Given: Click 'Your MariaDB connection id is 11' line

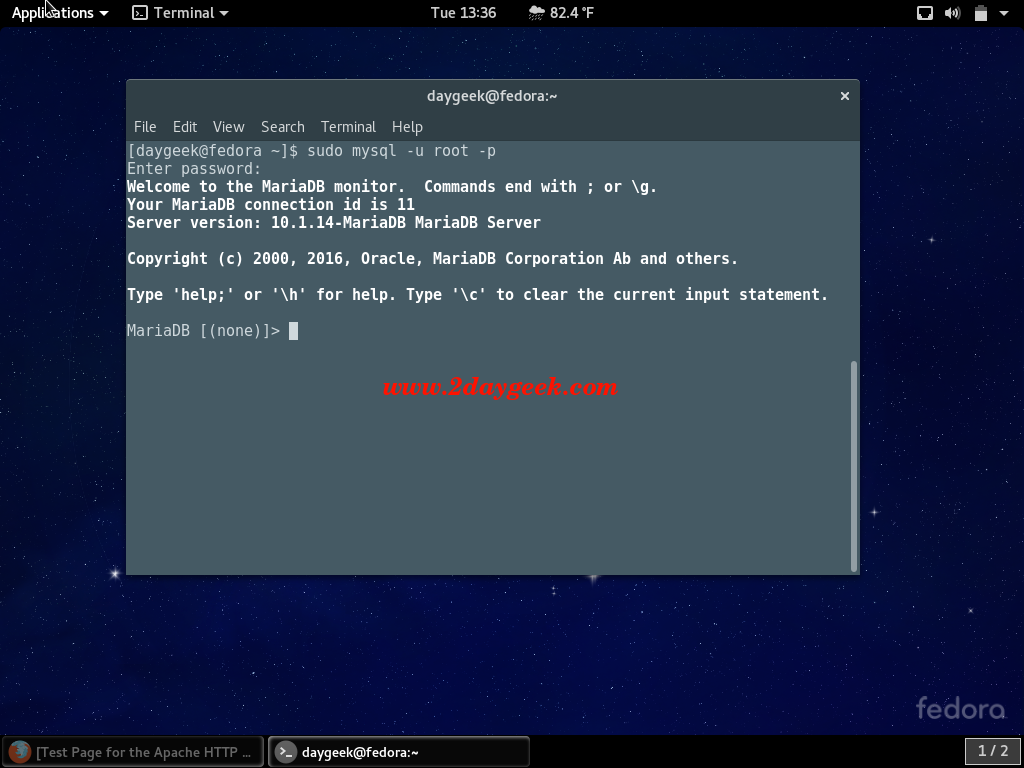Looking at the screenshot, I should 271,204.
